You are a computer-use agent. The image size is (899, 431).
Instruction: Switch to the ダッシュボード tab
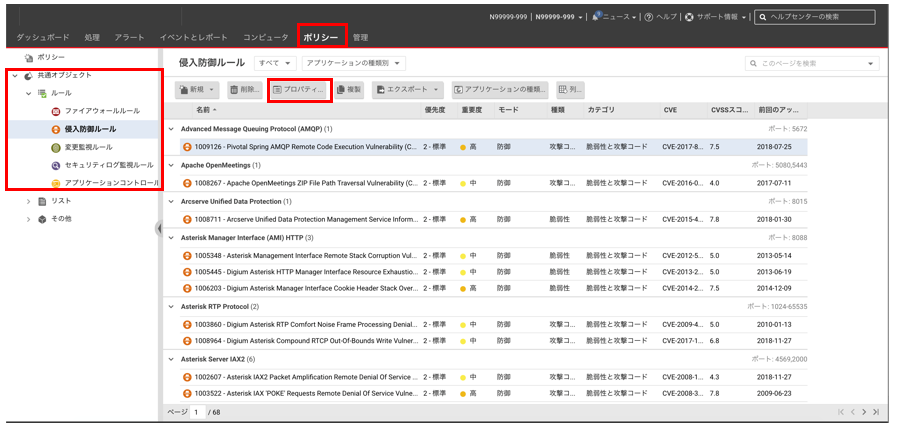tap(43, 37)
